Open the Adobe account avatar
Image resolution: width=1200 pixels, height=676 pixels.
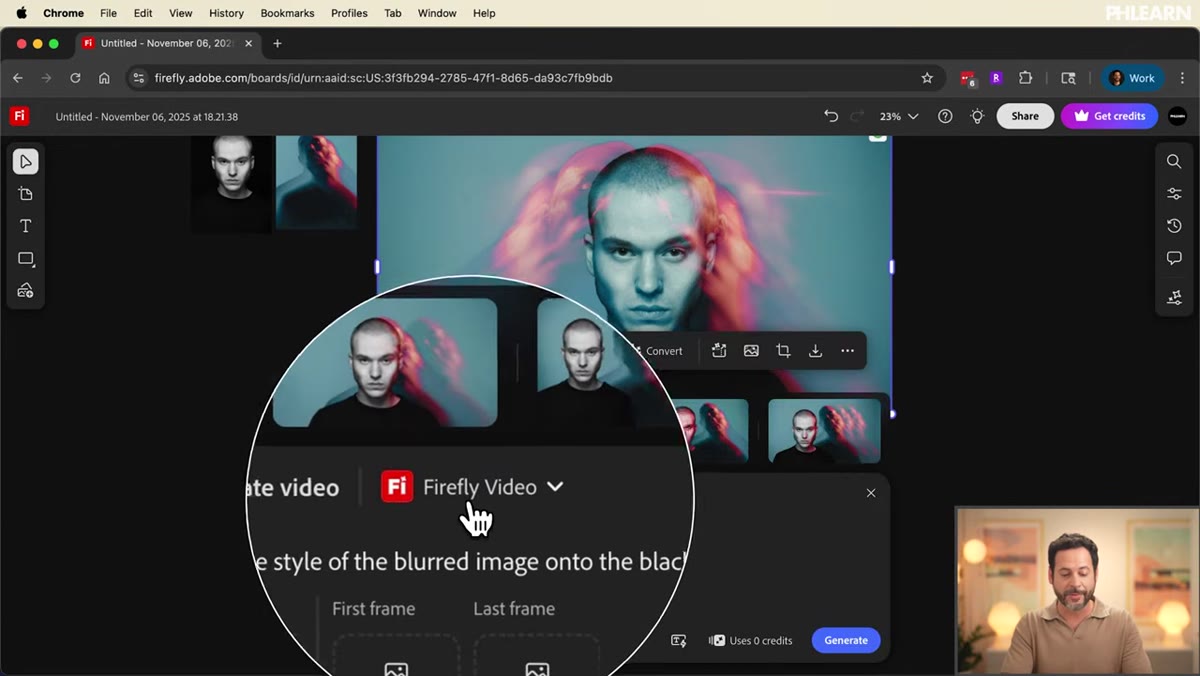(x=1178, y=116)
